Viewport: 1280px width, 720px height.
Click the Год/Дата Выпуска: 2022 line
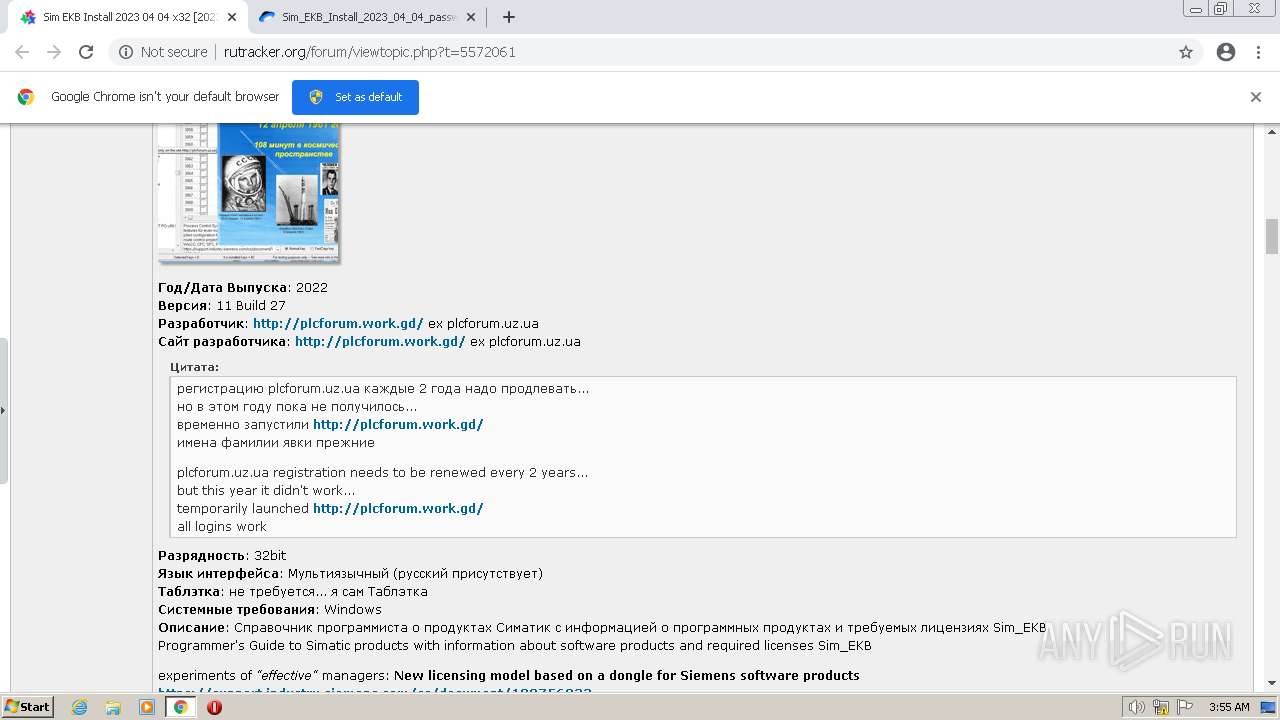[243, 287]
